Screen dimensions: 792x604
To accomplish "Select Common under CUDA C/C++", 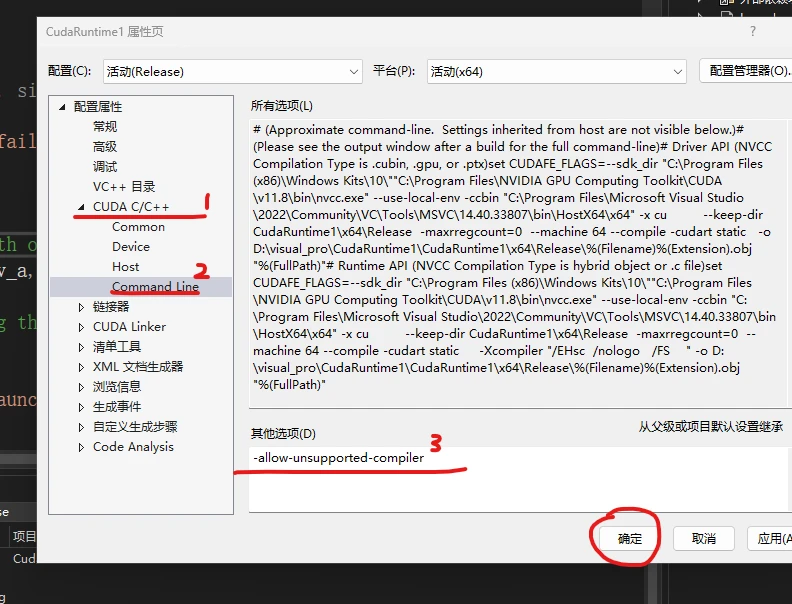I will (138, 227).
